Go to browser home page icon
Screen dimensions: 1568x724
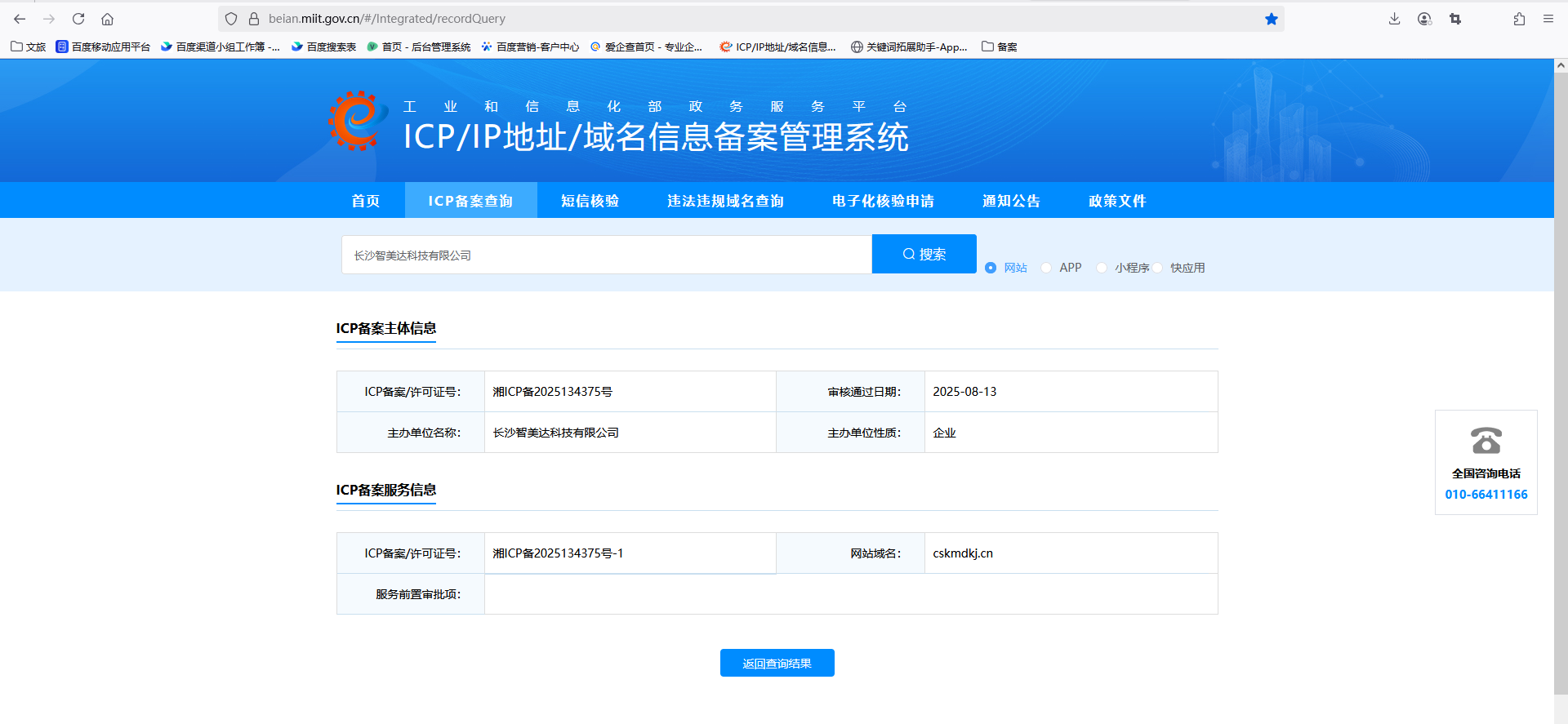107,19
